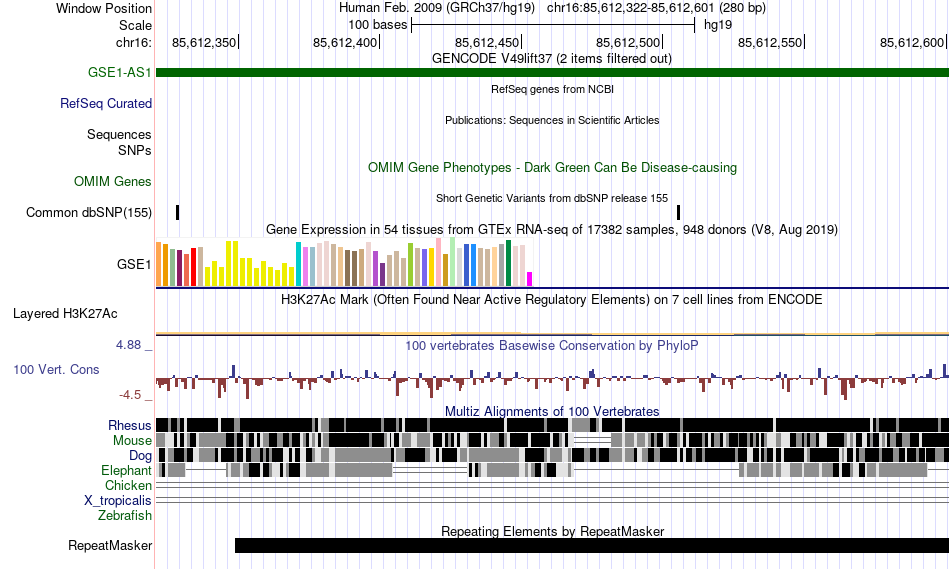Click the left dbSNP variant marker
Screen dimensions: 950x569
point(178,213)
